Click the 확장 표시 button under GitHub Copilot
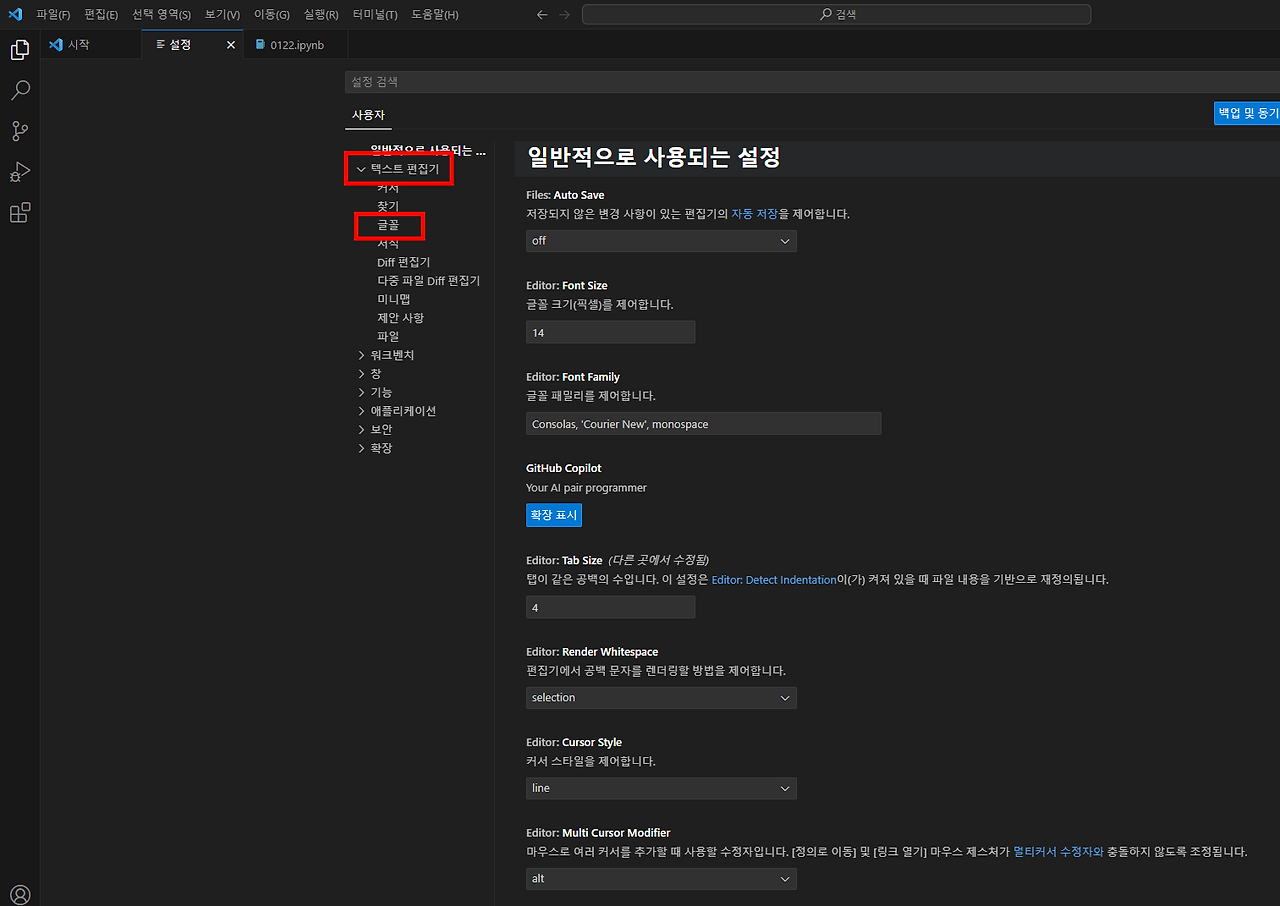 pyautogui.click(x=553, y=514)
